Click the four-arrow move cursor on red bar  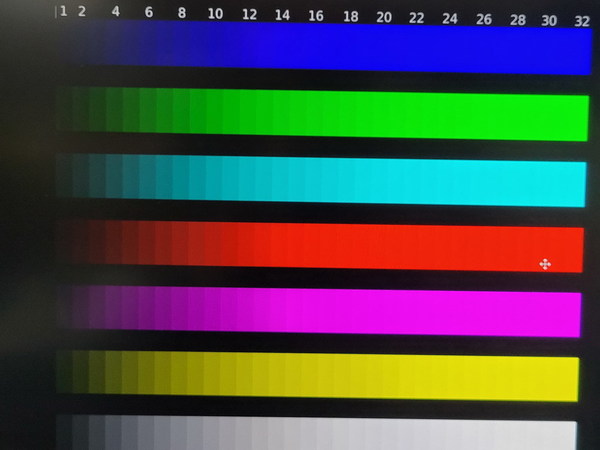(545, 264)
